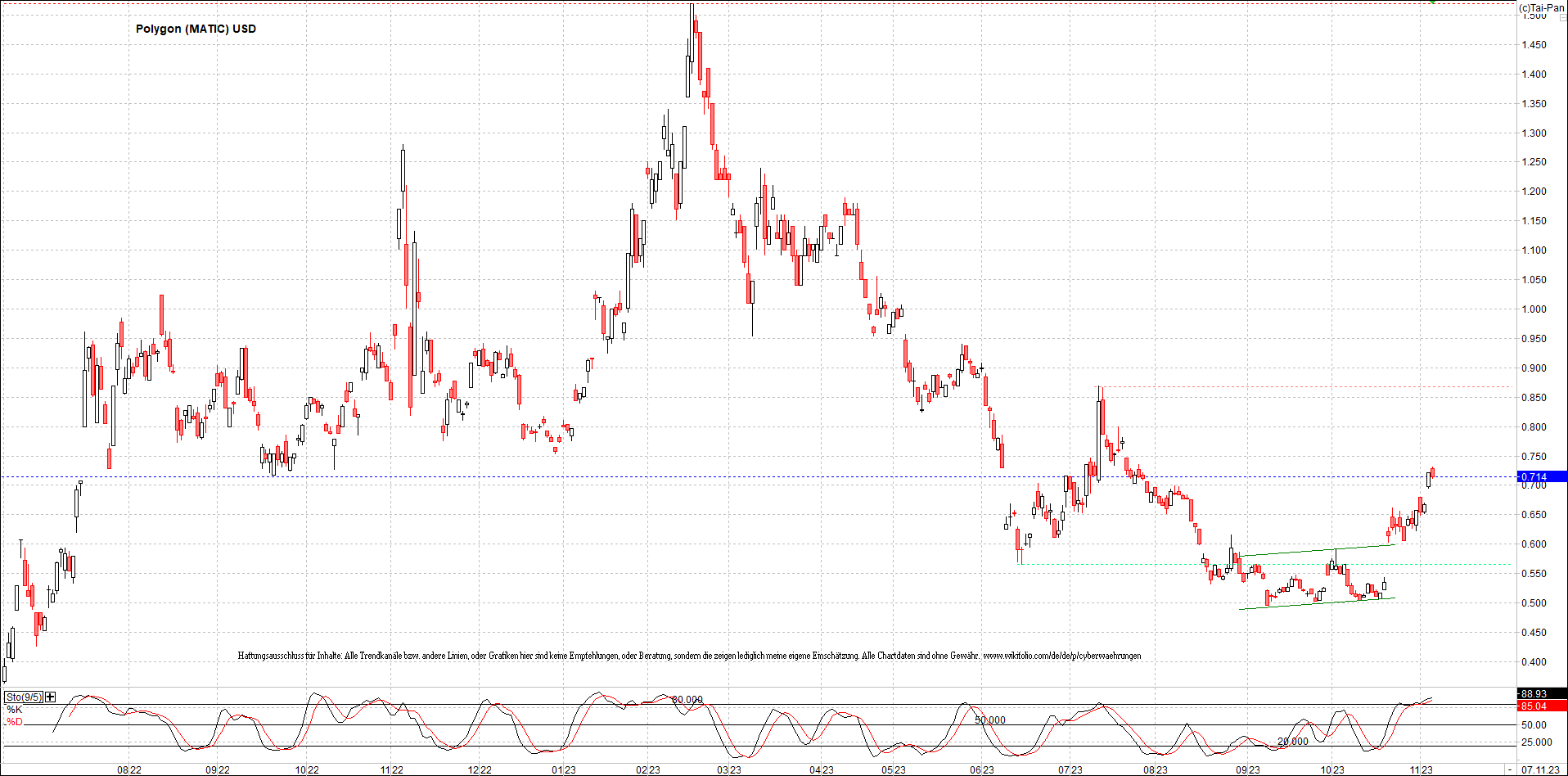Click the minus icon beside 07.11.23 date
Image resolution: width=1568 pixels, height=776 pixels.
click(1510, 769)
